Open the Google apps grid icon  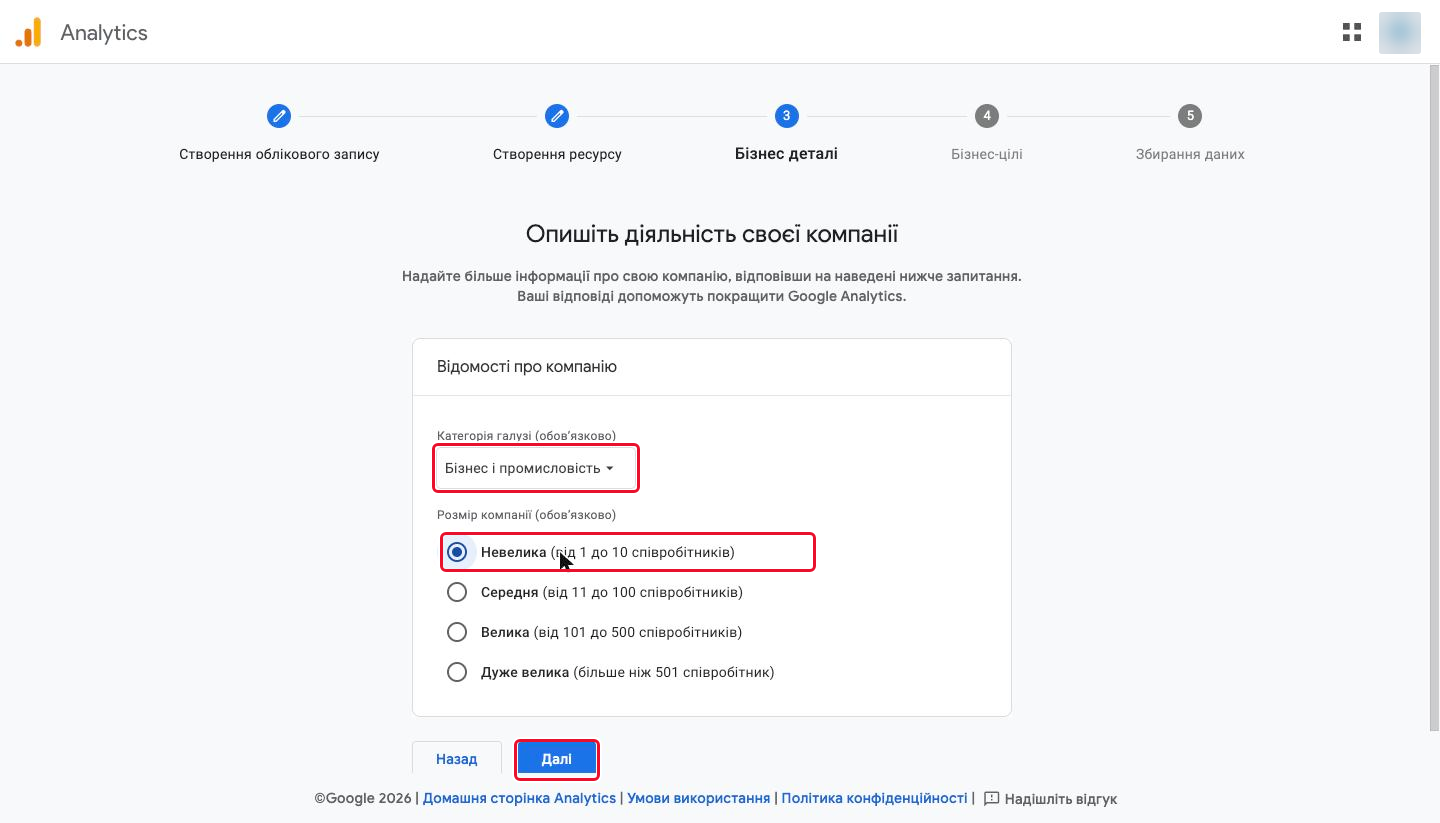coord(1352,32)
